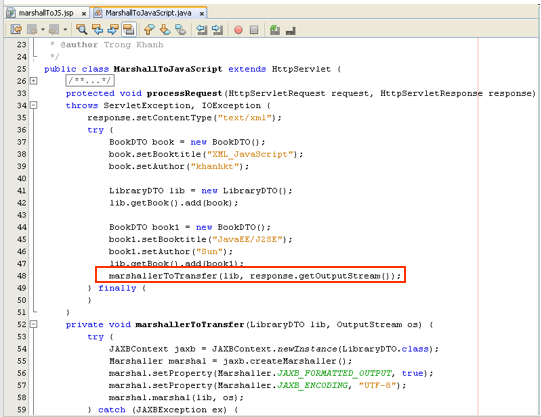The image size is (541, 417).
Task: Start macro recording with red circle
Action: tap(238, 30)
